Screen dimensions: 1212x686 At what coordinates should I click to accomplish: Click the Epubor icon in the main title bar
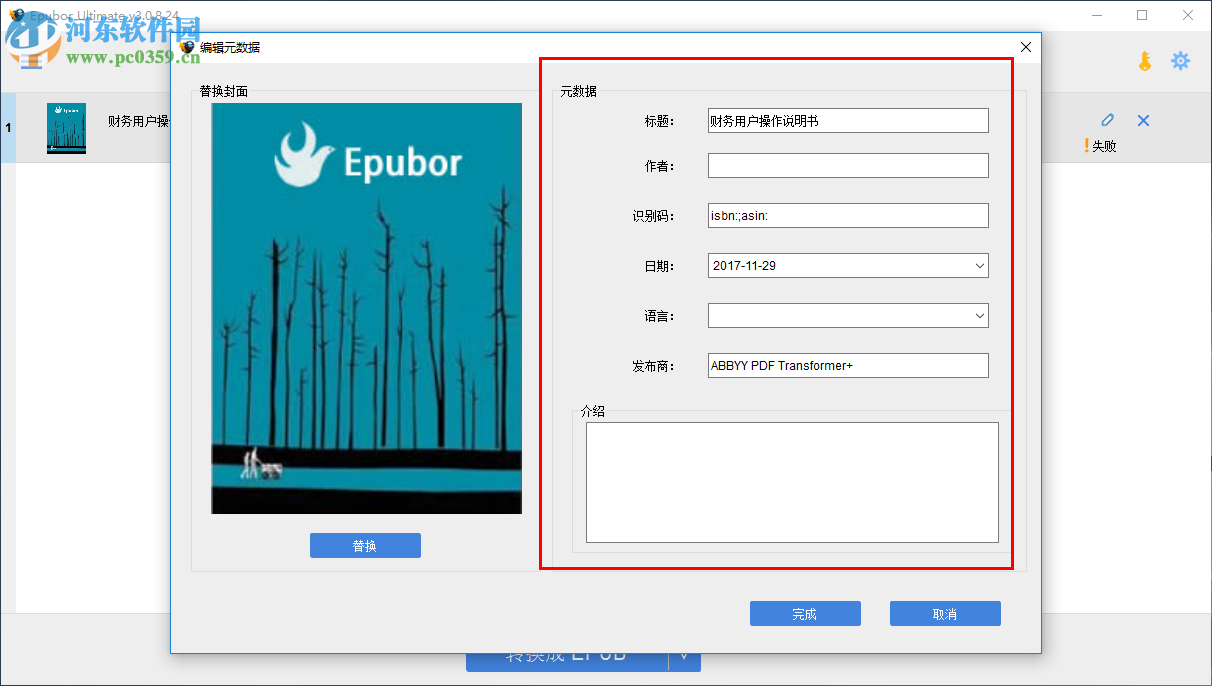tap(16, 15)
